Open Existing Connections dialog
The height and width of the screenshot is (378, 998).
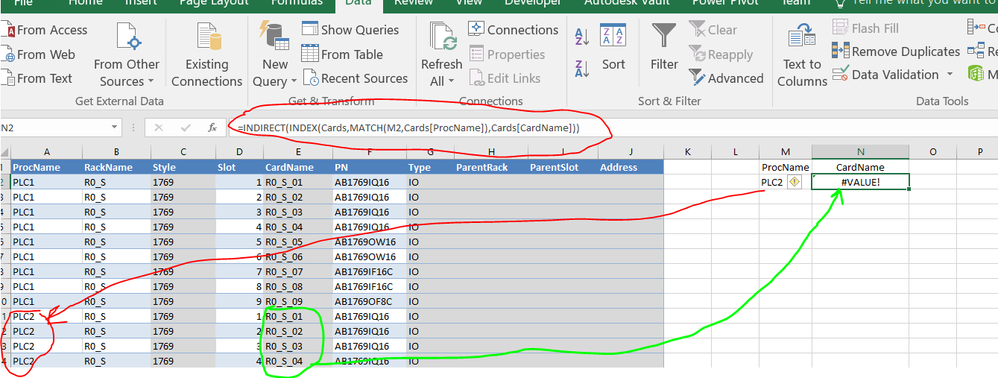[x=207, y=54]
